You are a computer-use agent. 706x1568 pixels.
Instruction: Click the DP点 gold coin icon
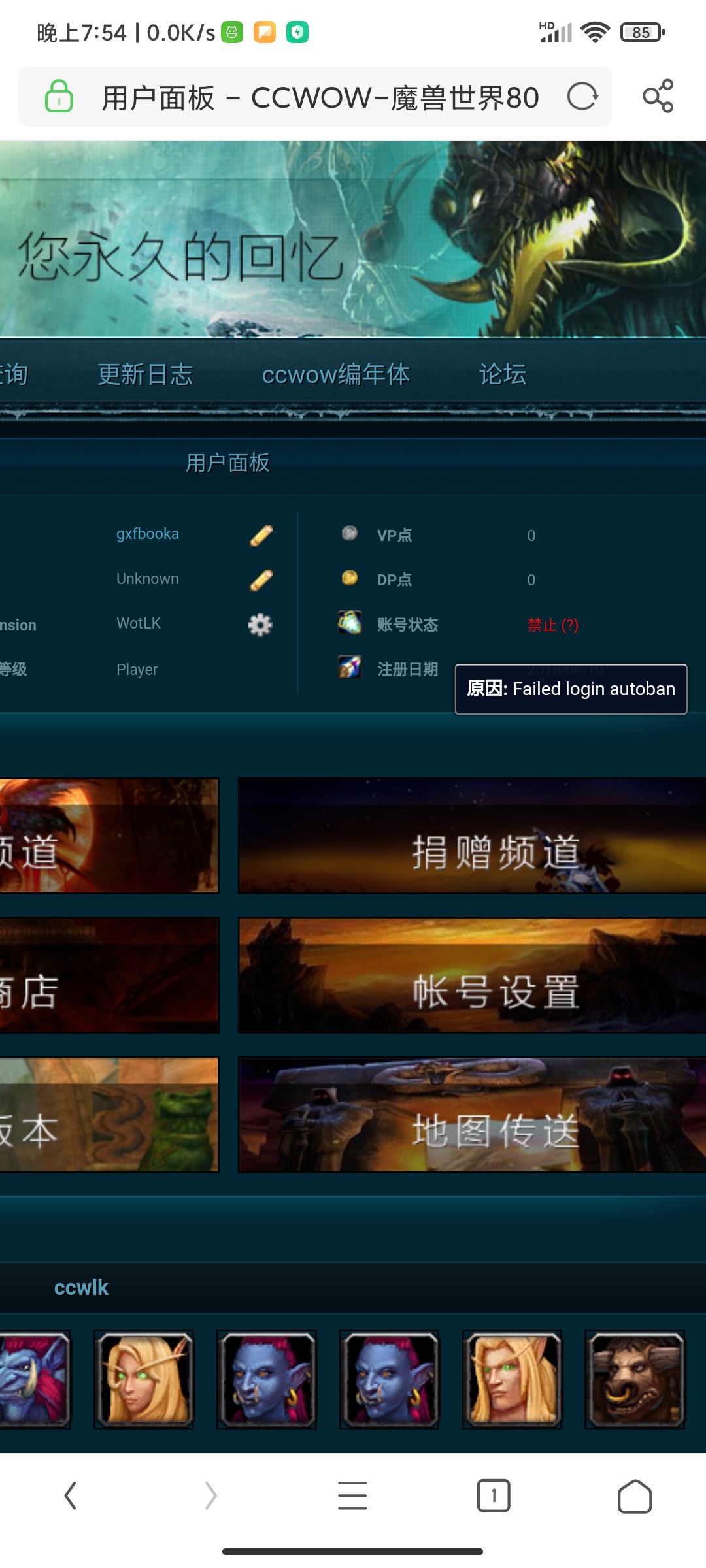350,578
